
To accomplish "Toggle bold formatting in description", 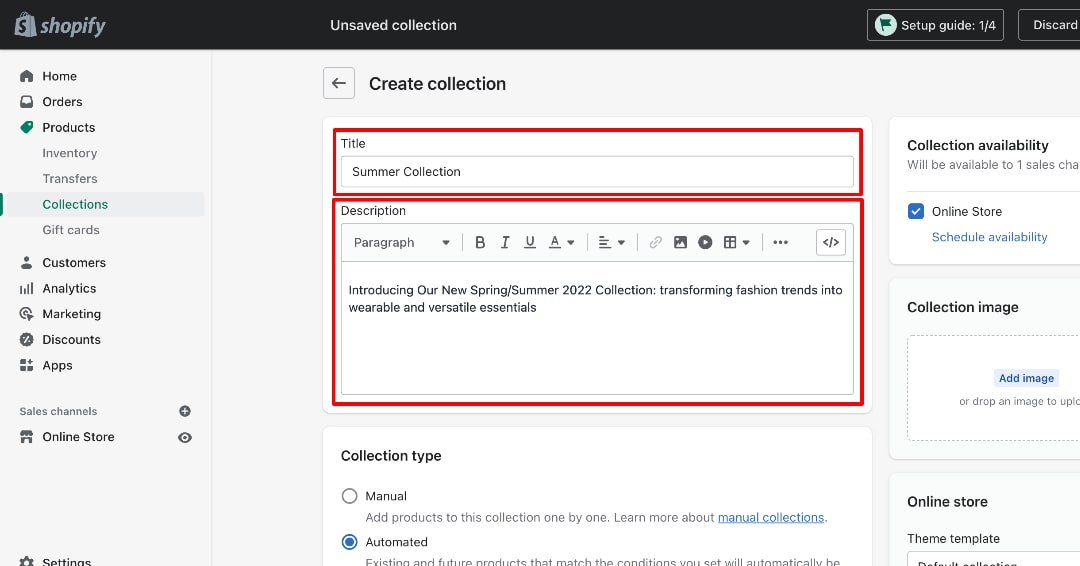I will tap(480, 242).
